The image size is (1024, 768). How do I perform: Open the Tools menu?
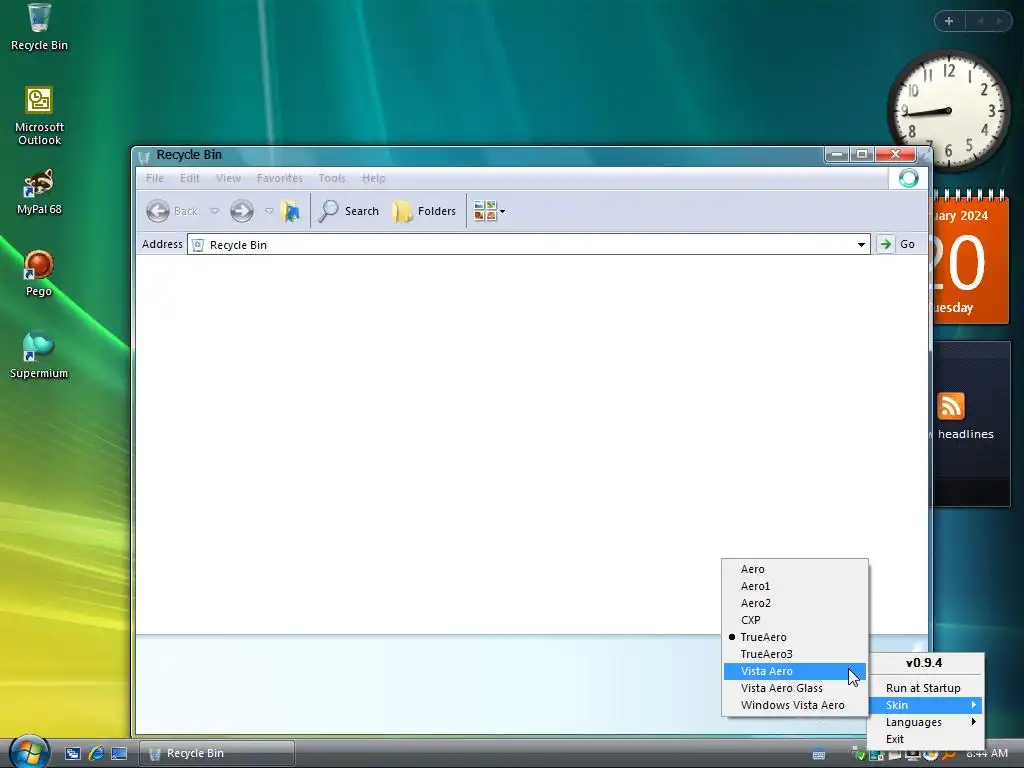click(x=332, y=178)
